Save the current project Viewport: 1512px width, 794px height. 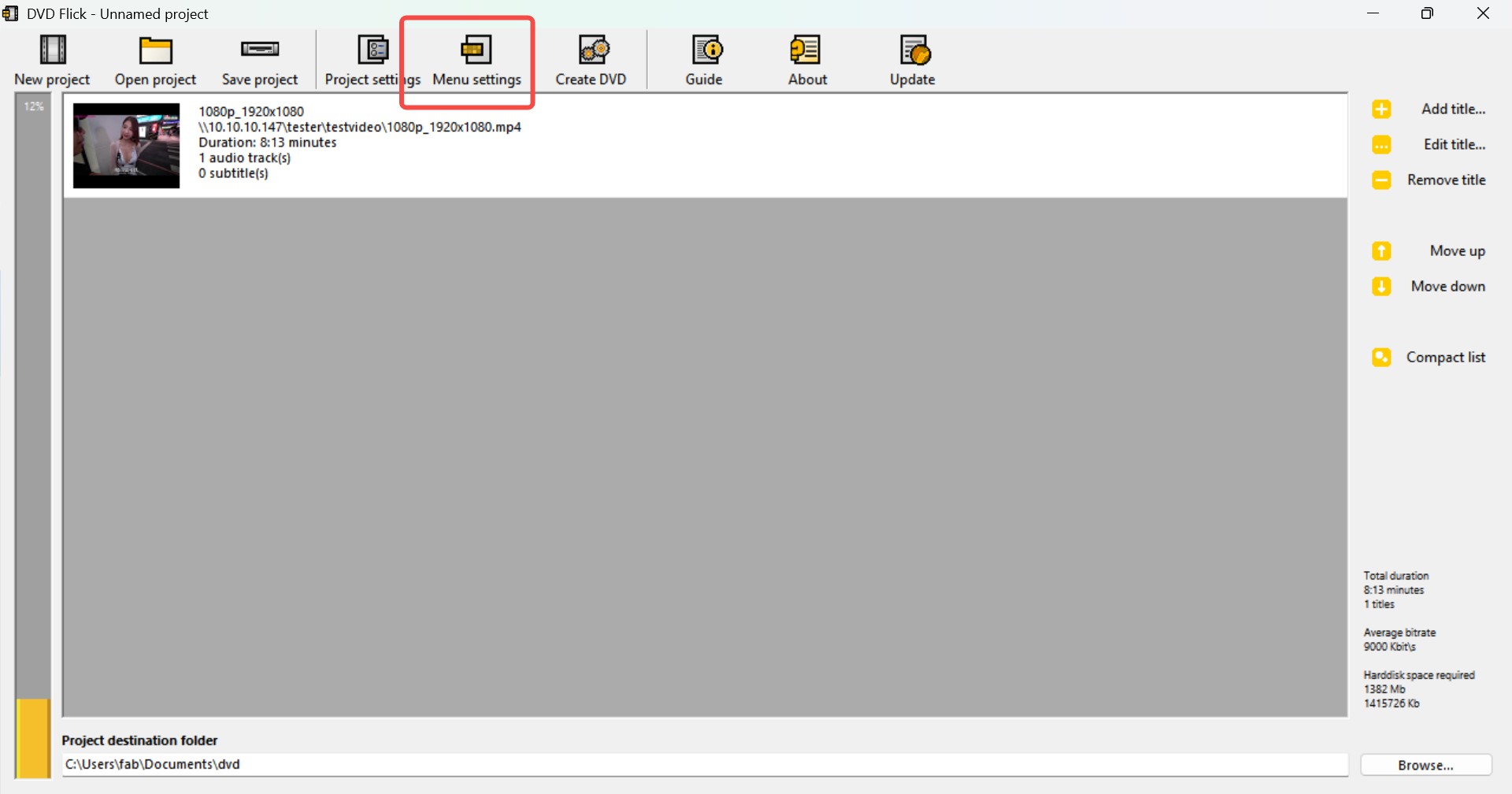260,59
